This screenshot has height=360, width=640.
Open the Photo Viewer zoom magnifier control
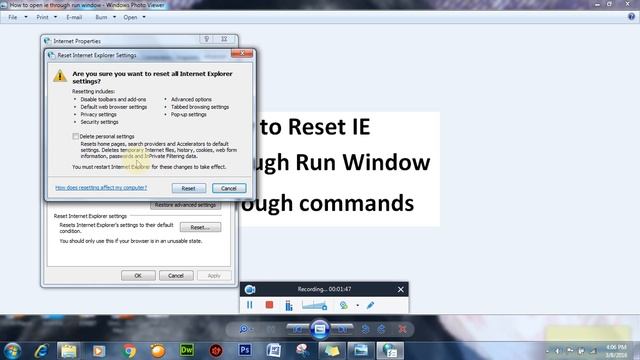coord(245,329)
